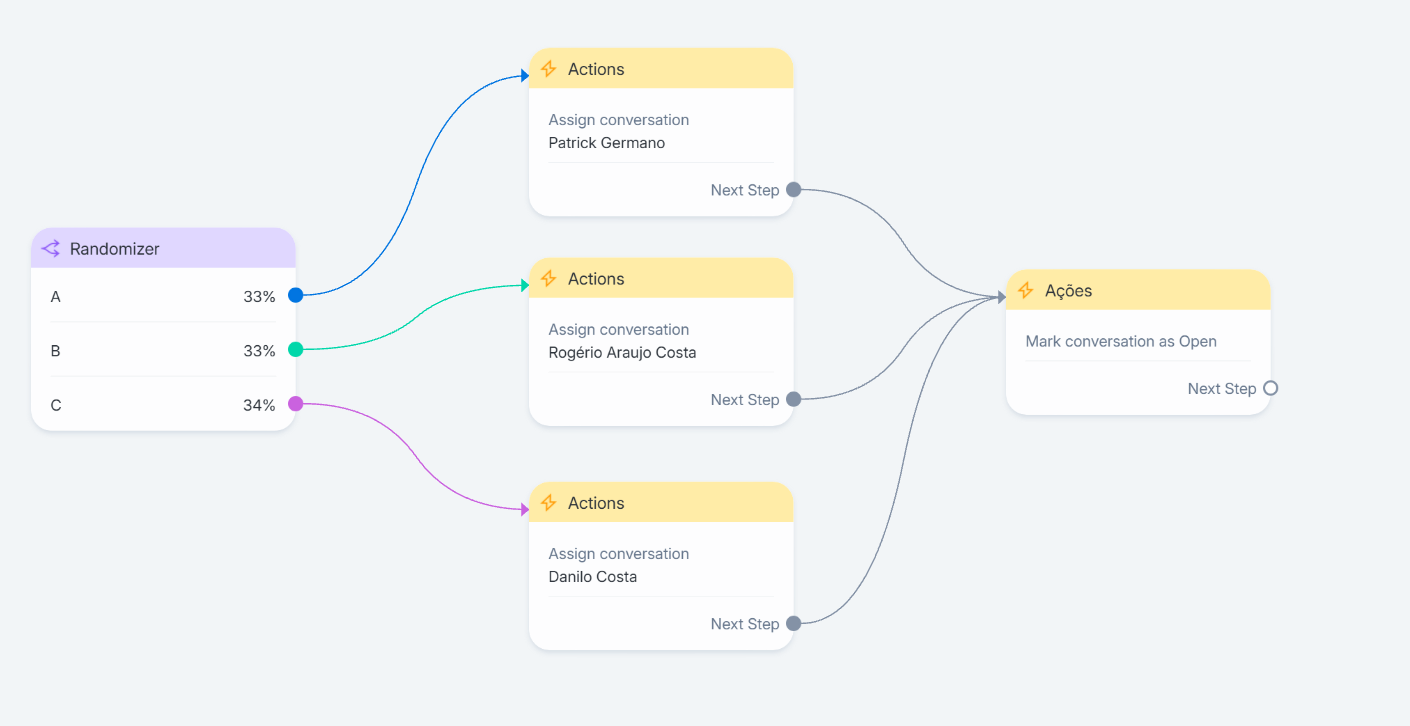Click Assign conversation label above Rogério Araujo Costa
Screen dimensions: 1410x726
[619, 330]
